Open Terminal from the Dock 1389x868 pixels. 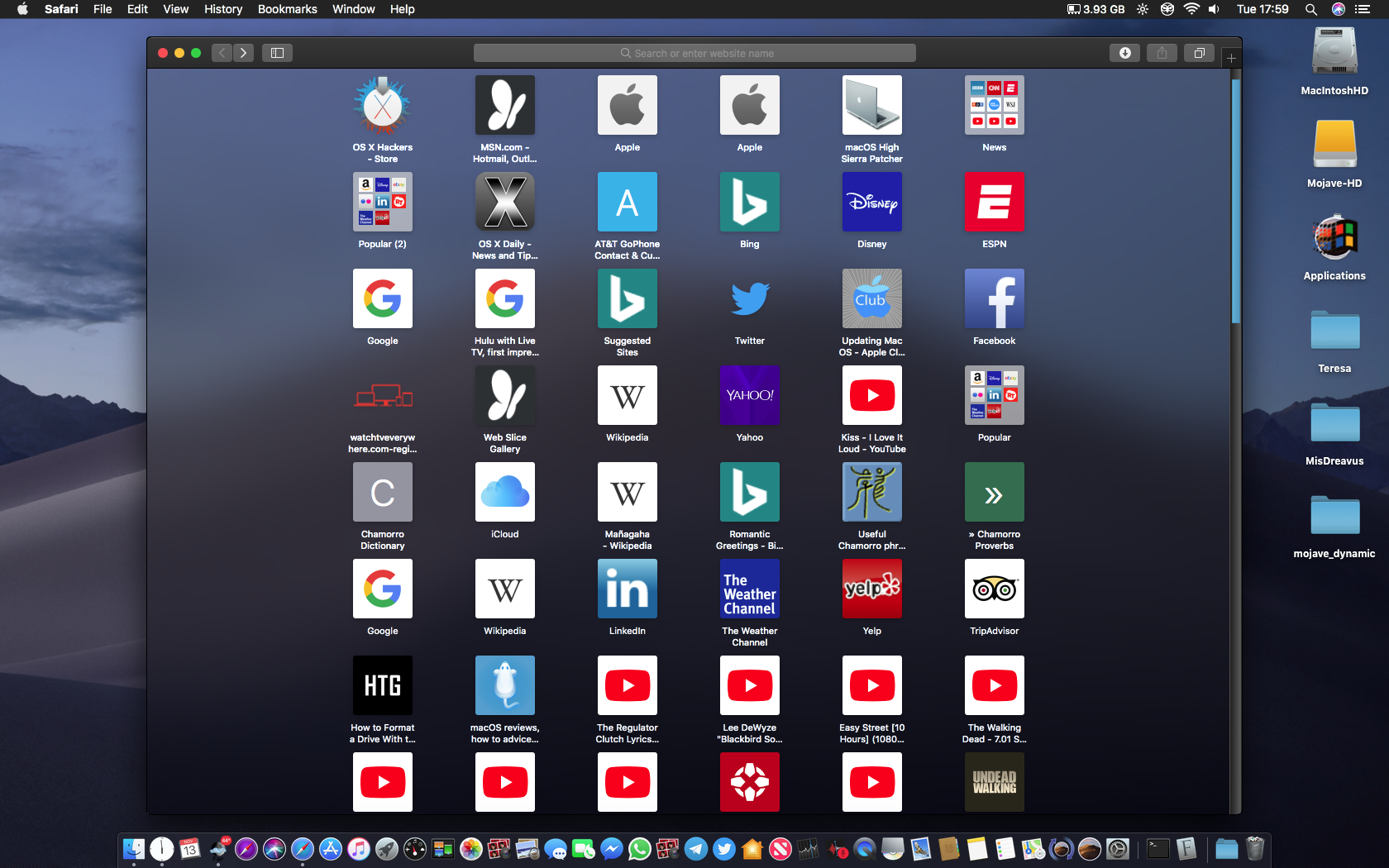1157,849
